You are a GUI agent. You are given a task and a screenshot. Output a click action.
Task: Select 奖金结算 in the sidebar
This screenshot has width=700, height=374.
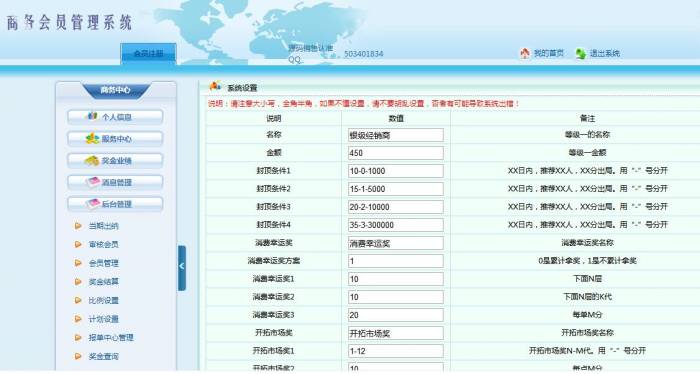[103, 282]
